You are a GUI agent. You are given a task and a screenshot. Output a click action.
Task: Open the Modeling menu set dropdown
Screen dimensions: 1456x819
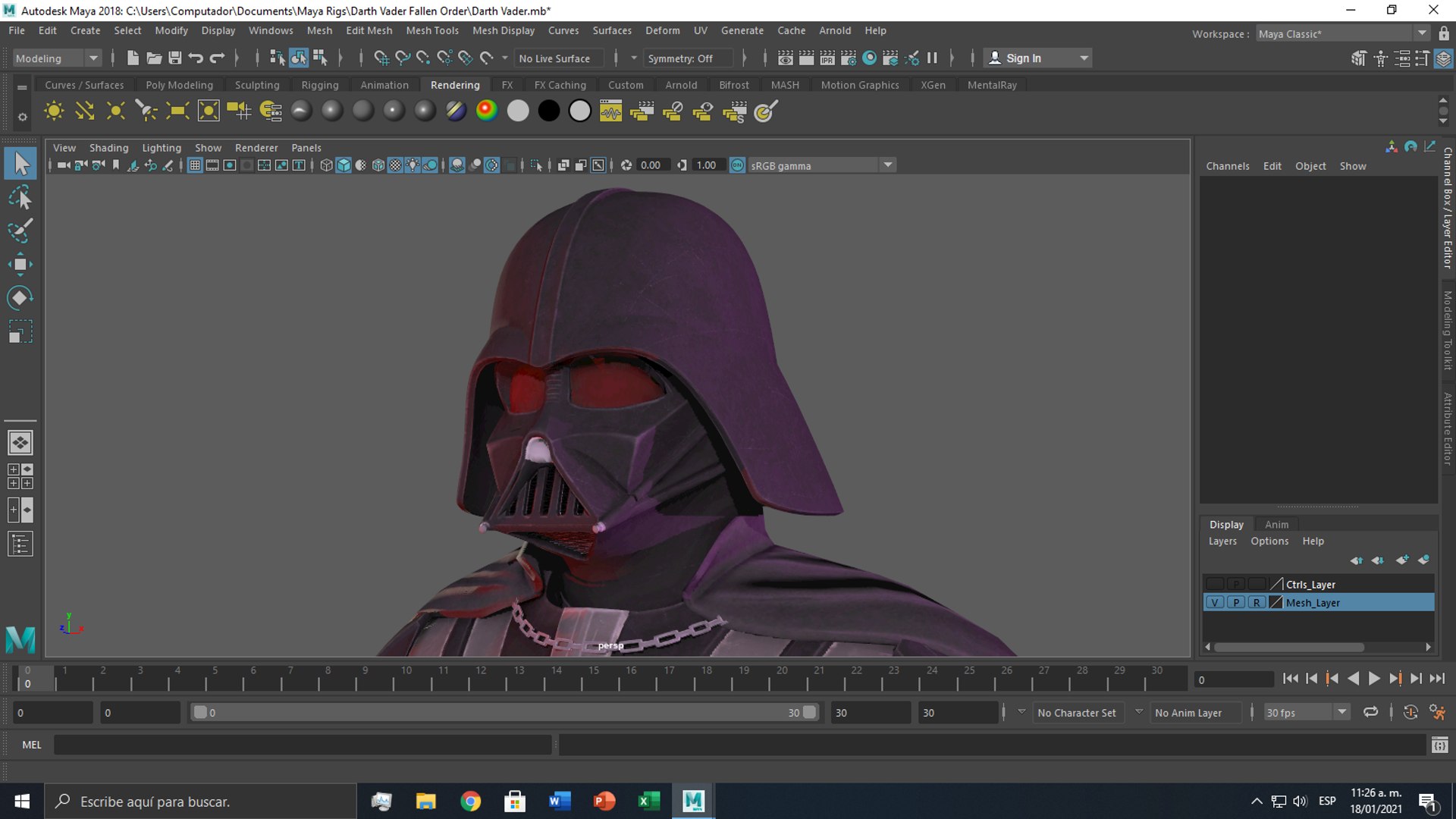[57, 58]
